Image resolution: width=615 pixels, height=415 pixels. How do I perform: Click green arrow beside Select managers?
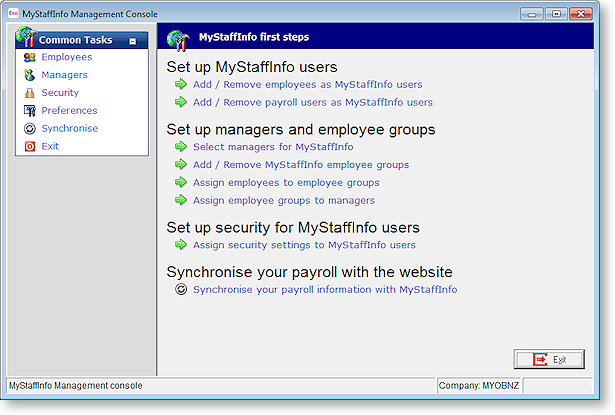coord(181,146)
